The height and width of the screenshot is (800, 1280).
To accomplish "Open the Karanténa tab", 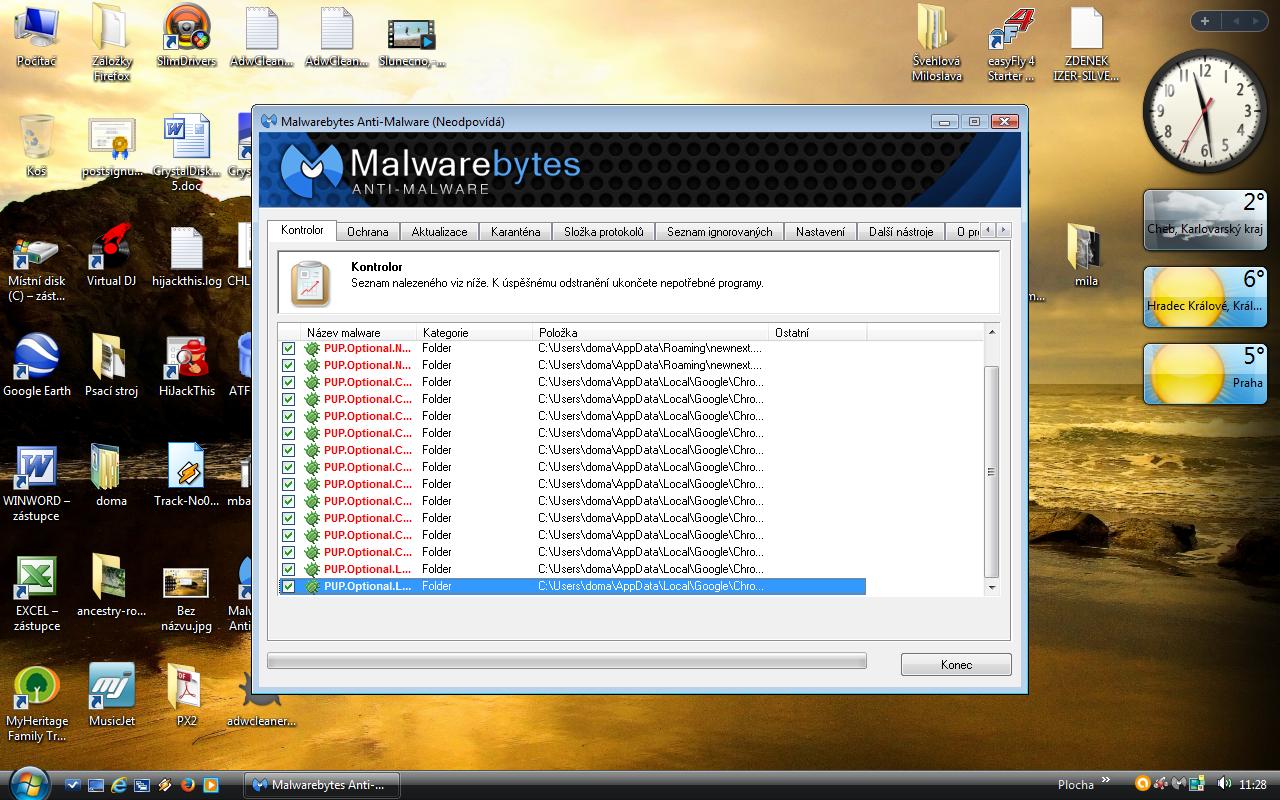I will [x=515, y=231].
